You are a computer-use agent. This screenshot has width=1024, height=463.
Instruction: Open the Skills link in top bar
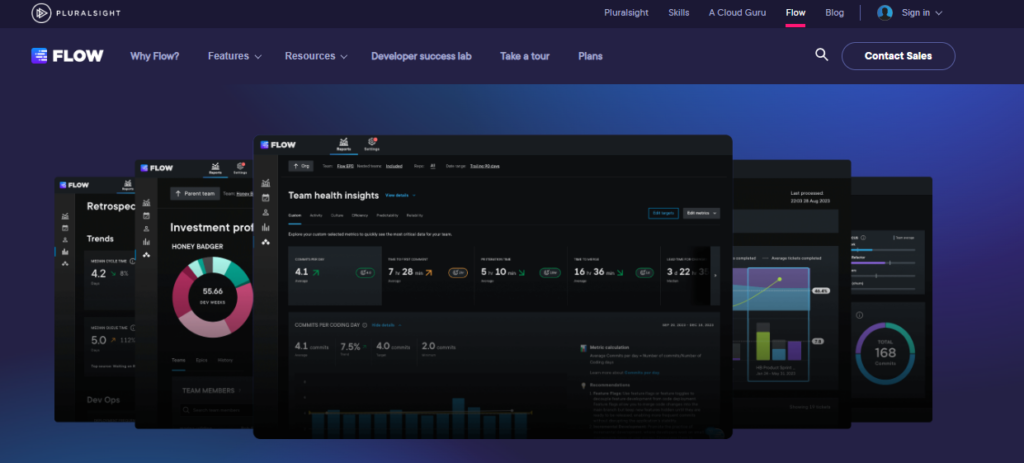coord(679,12)
